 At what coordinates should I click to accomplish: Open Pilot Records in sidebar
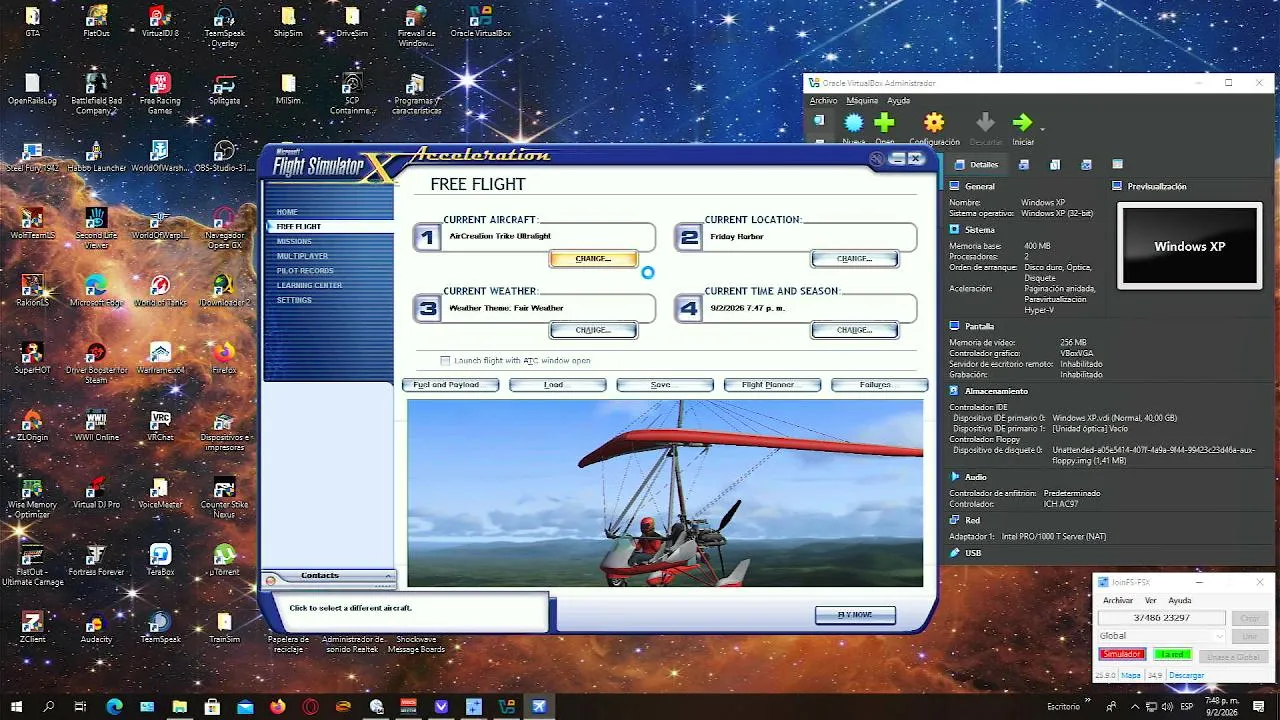306,271
